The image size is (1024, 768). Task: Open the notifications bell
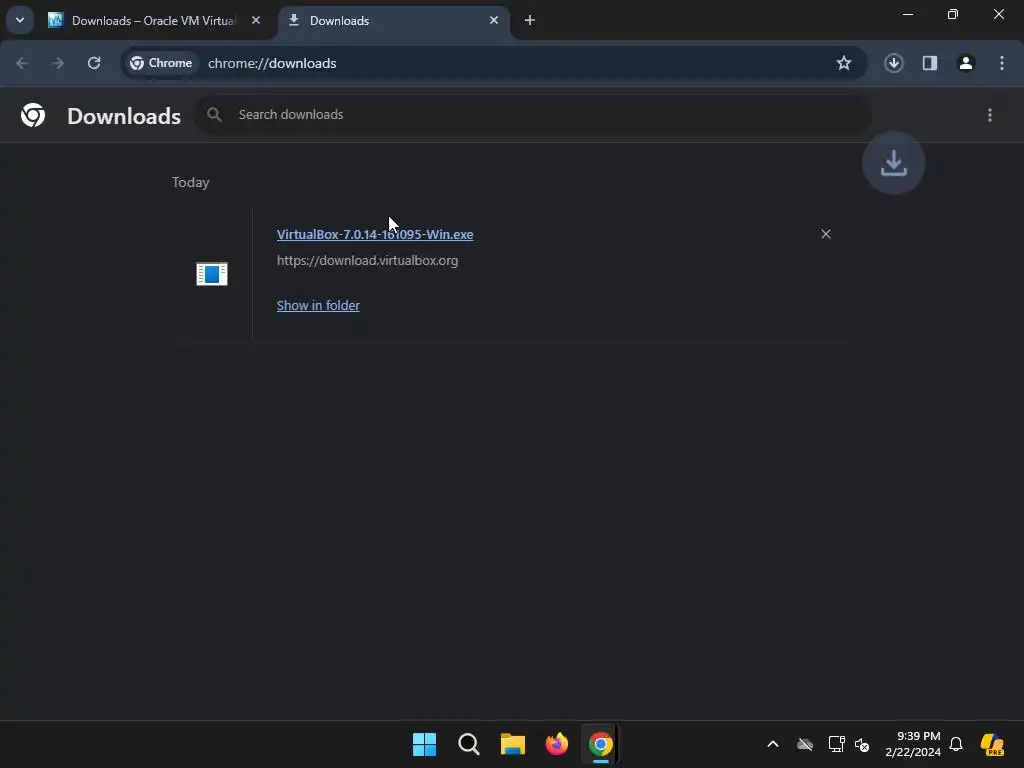956,744
